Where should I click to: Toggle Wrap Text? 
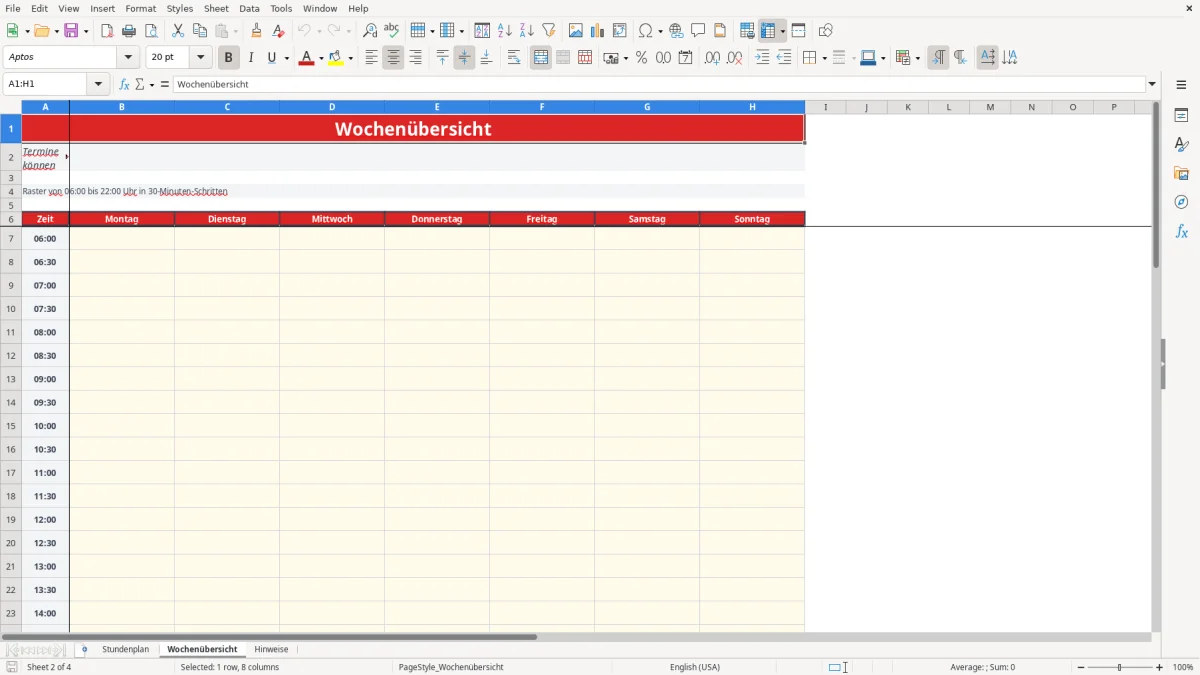(x=514, y=58)
